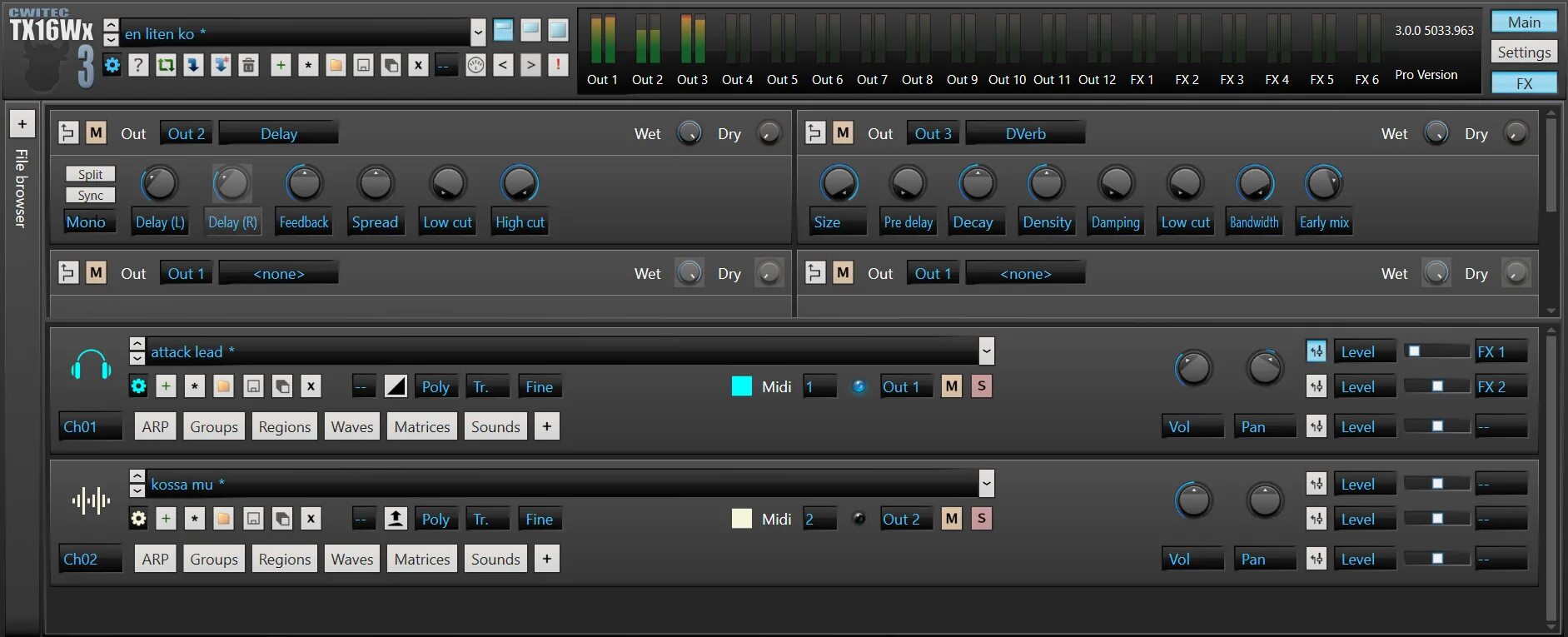The width and height of the screenshot is (1568, 637).
Task: Go to previous with the '<' button
Action: [x=503, y=65]
